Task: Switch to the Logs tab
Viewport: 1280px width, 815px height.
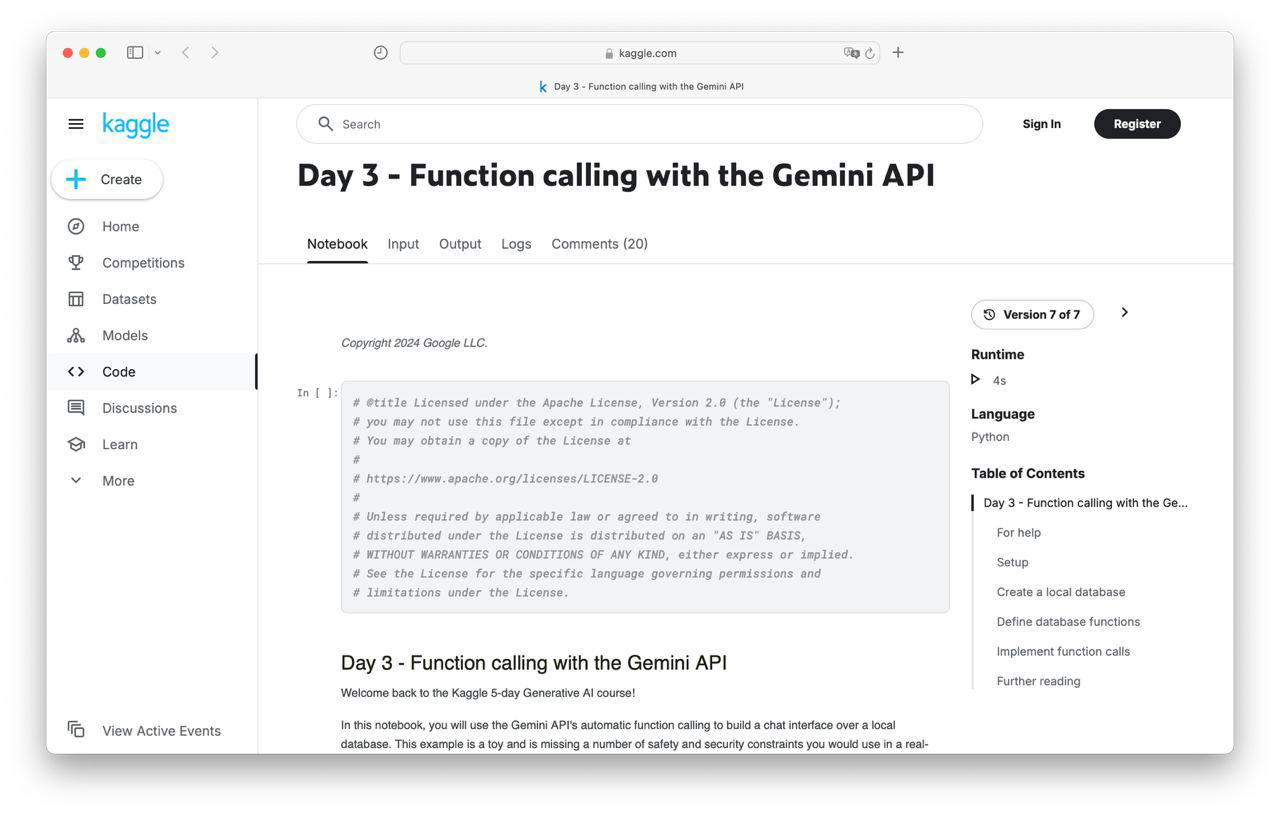Action: [x=516, y=244]
